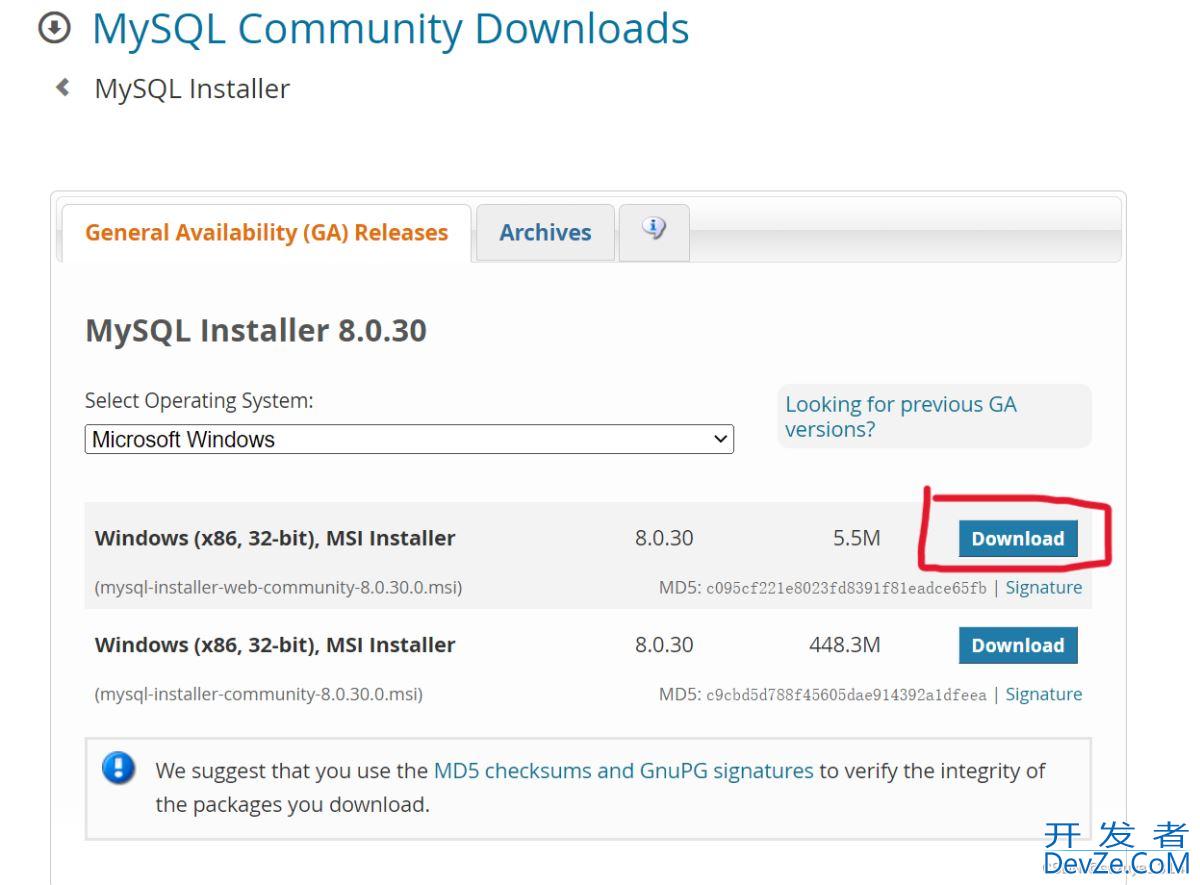Switch to the Archives tab

[x=545, y=233]
